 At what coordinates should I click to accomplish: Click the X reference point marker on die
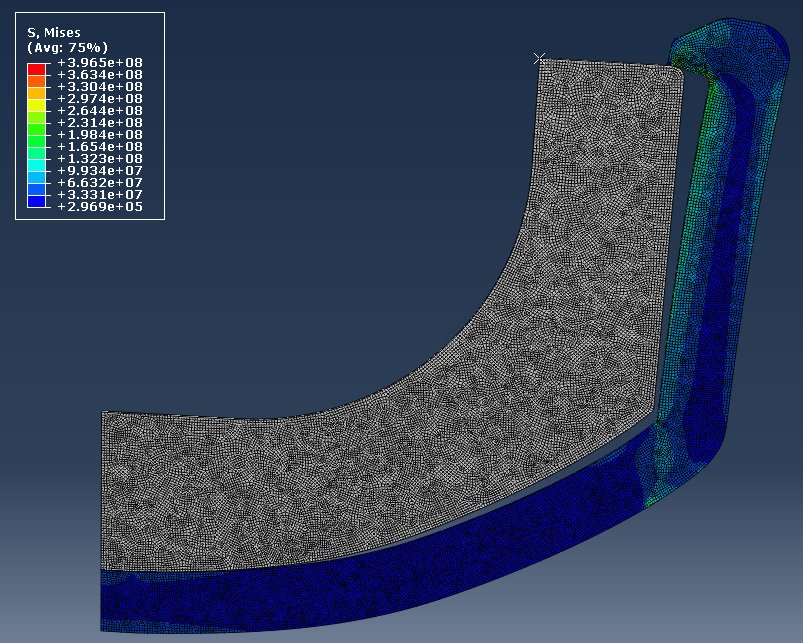pyautogui.click(x=539, y=59)
